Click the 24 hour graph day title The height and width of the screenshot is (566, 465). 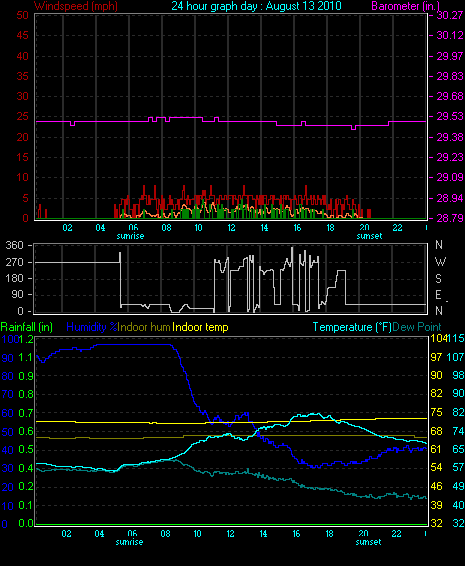(256, 6)
